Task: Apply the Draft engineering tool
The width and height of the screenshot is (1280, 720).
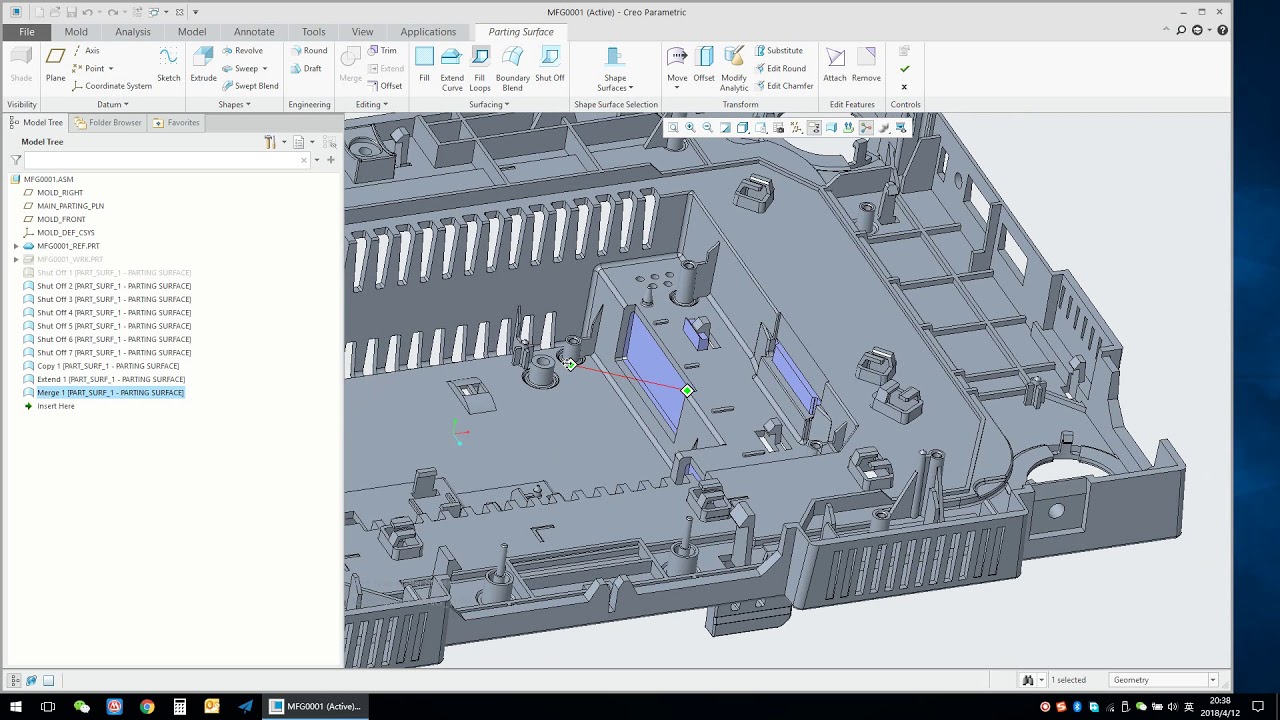Action: point(306,68)
